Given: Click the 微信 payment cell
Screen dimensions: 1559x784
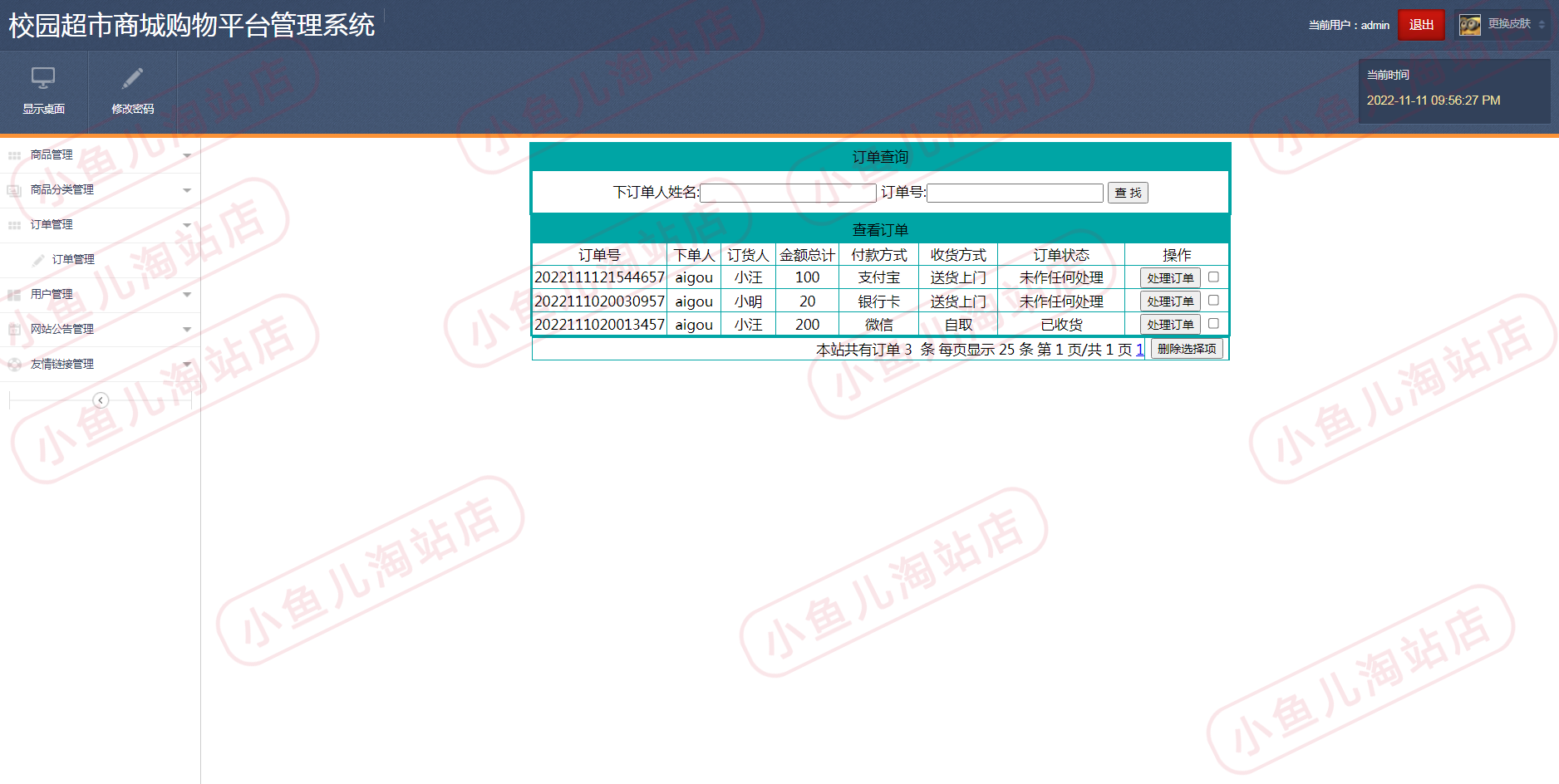Looking at the screenshot, I should point(878,325).
